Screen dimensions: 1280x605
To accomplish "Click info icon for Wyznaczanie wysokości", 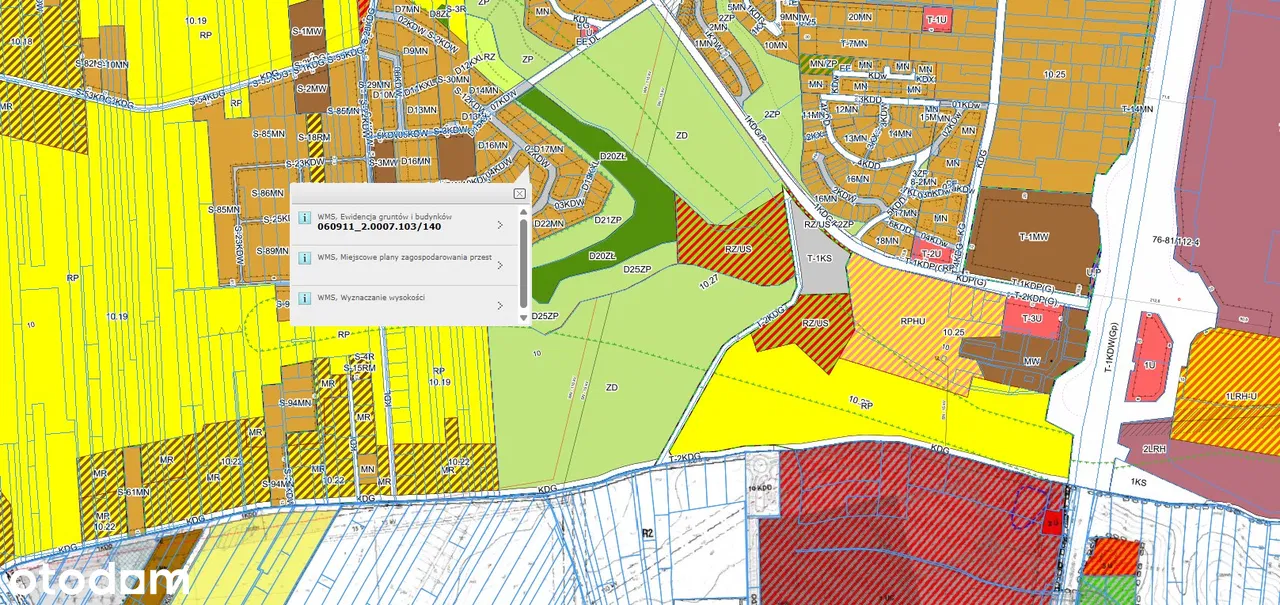I will 304,299.
